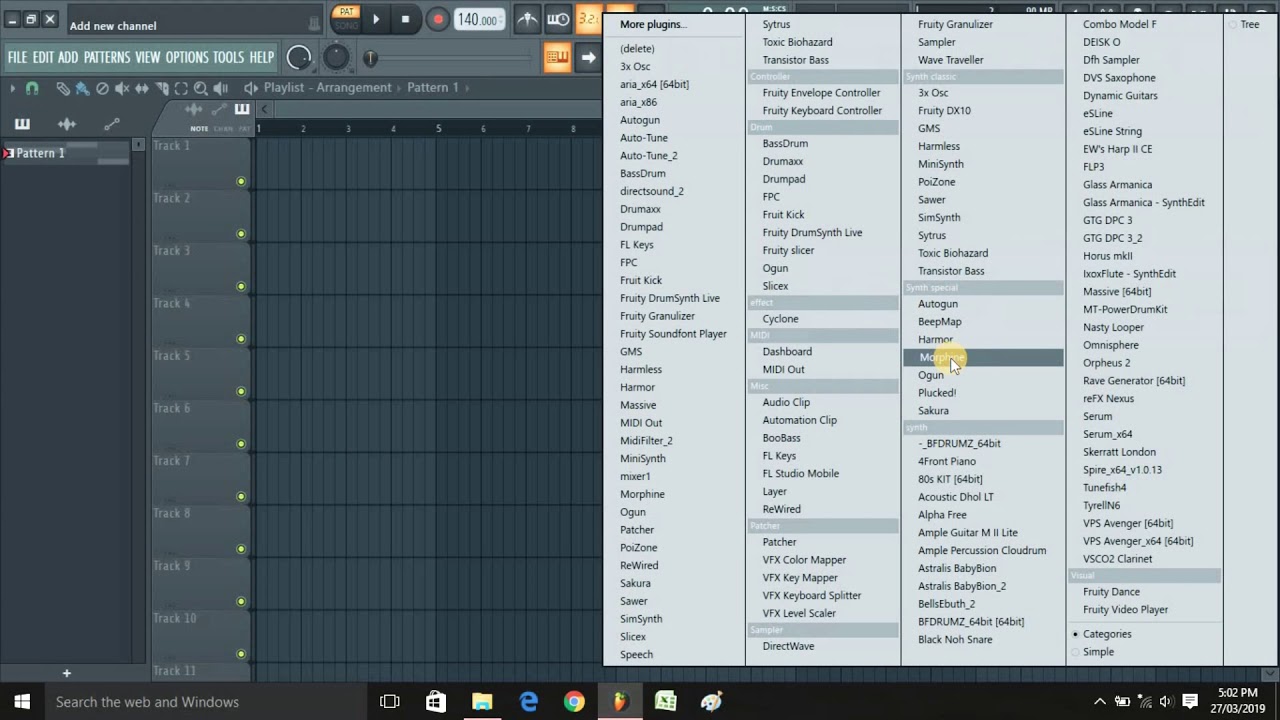Image resolution: width=1280 pixels, height=720 pixels.
Task: Toggle the step editing keyboard icon
Action: (557, 58)
